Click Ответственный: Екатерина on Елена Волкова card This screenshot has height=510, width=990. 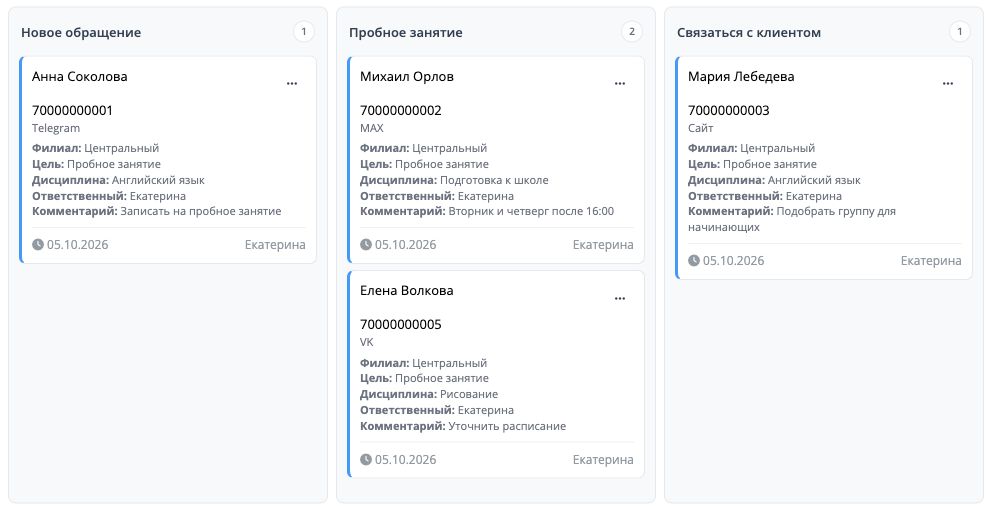pos(437,410)
